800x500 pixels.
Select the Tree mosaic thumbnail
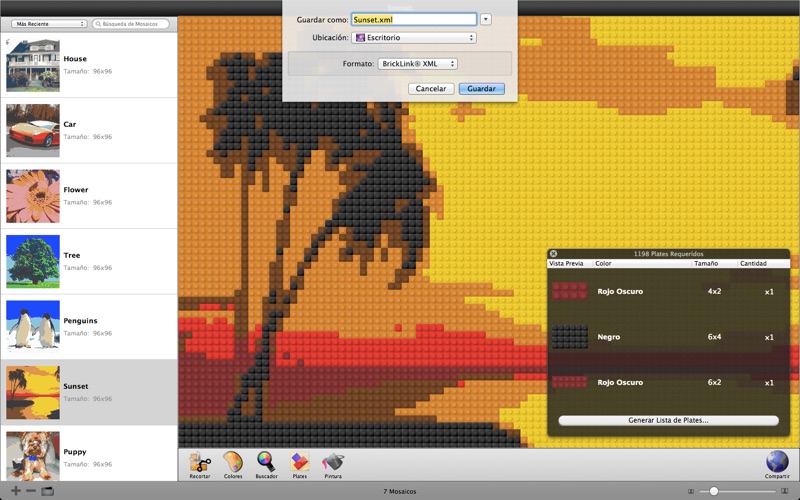click(x=33, y=262)
